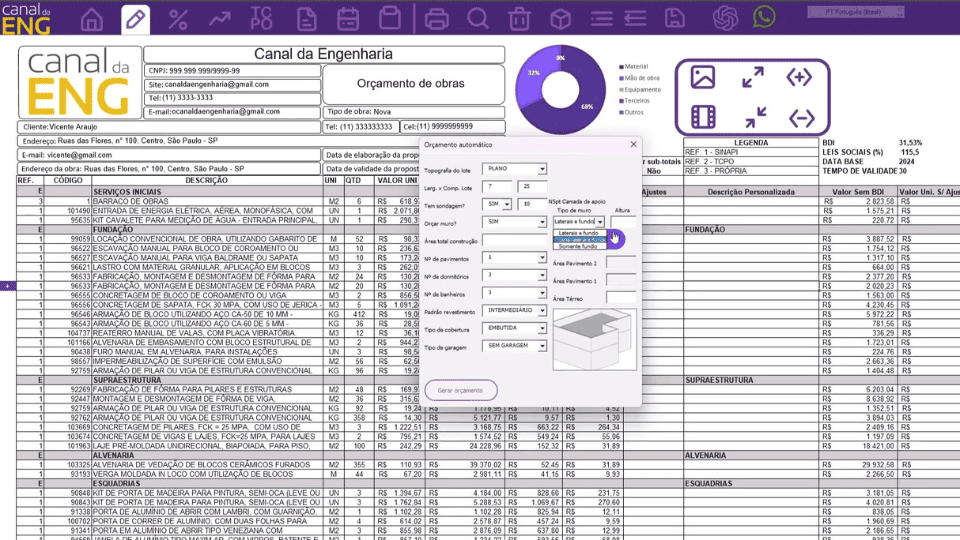Click the NSpt field containing 10
This screenshot has width=960, height=540.
pos(532,204)
